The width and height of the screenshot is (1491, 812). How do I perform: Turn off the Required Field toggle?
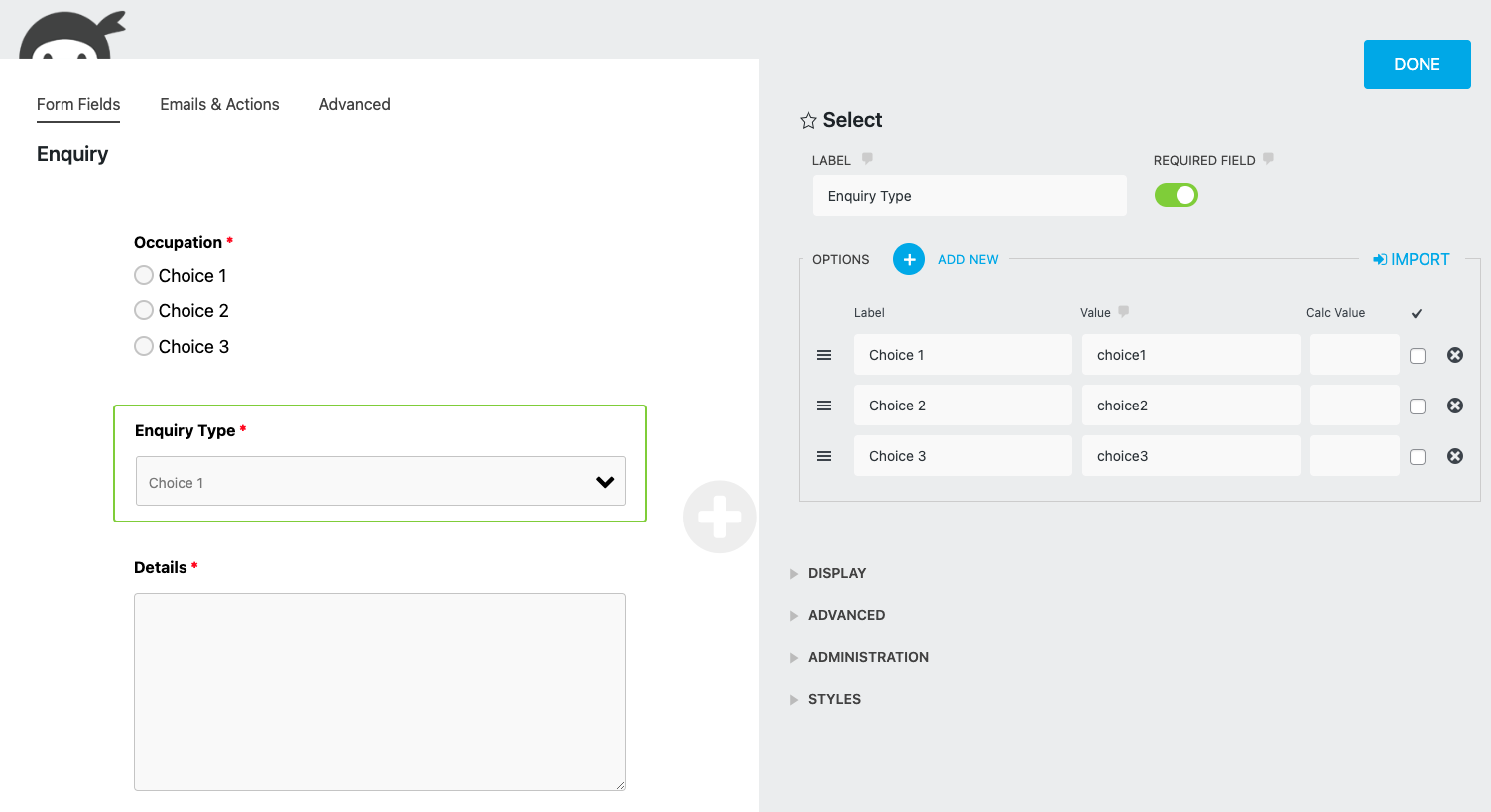tap(1176, 195)
